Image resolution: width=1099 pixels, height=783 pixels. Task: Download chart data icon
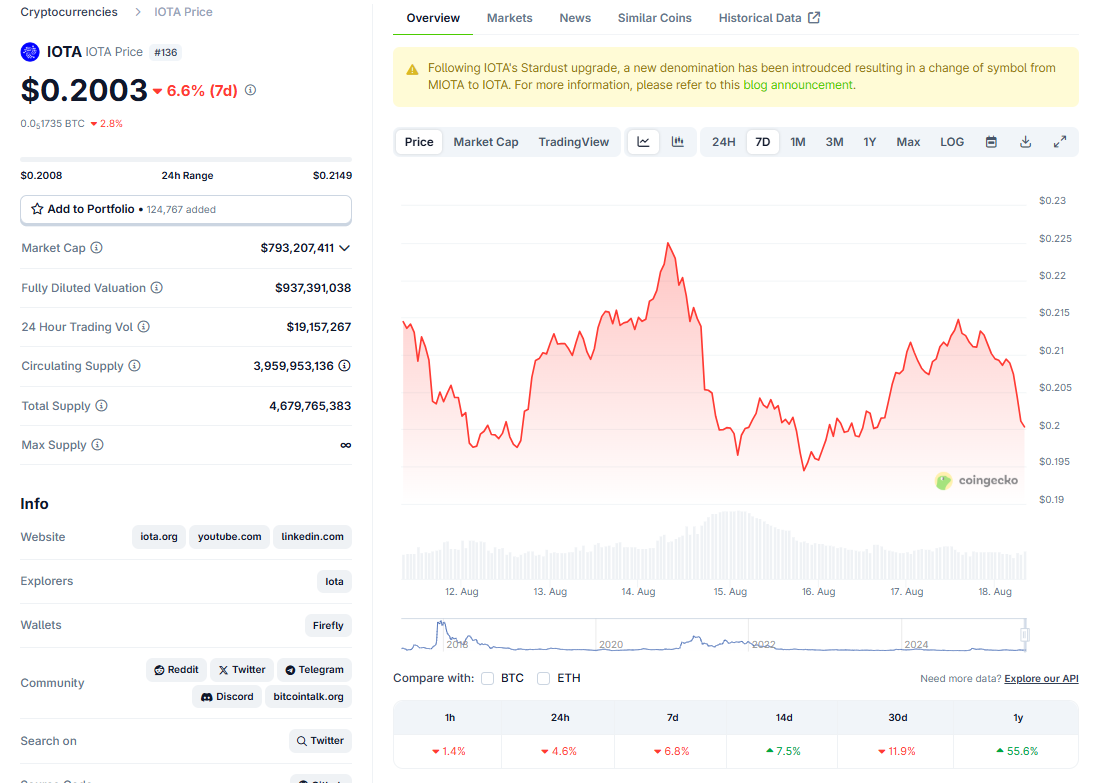coord(1025,142)
